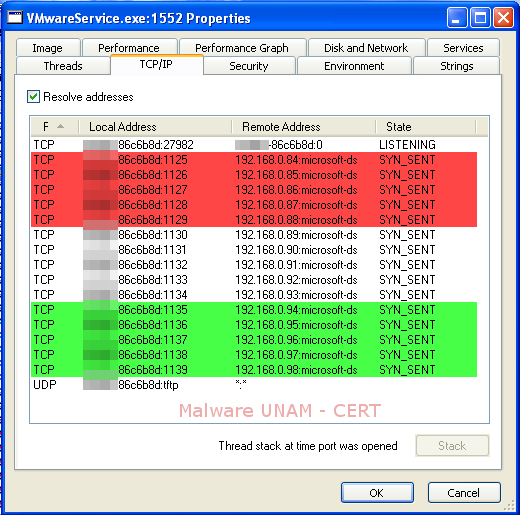The width and height of the screenshot is (520, 515).
Task: Click local address 86c6b8d:1135
Action: tap(153, 310)
